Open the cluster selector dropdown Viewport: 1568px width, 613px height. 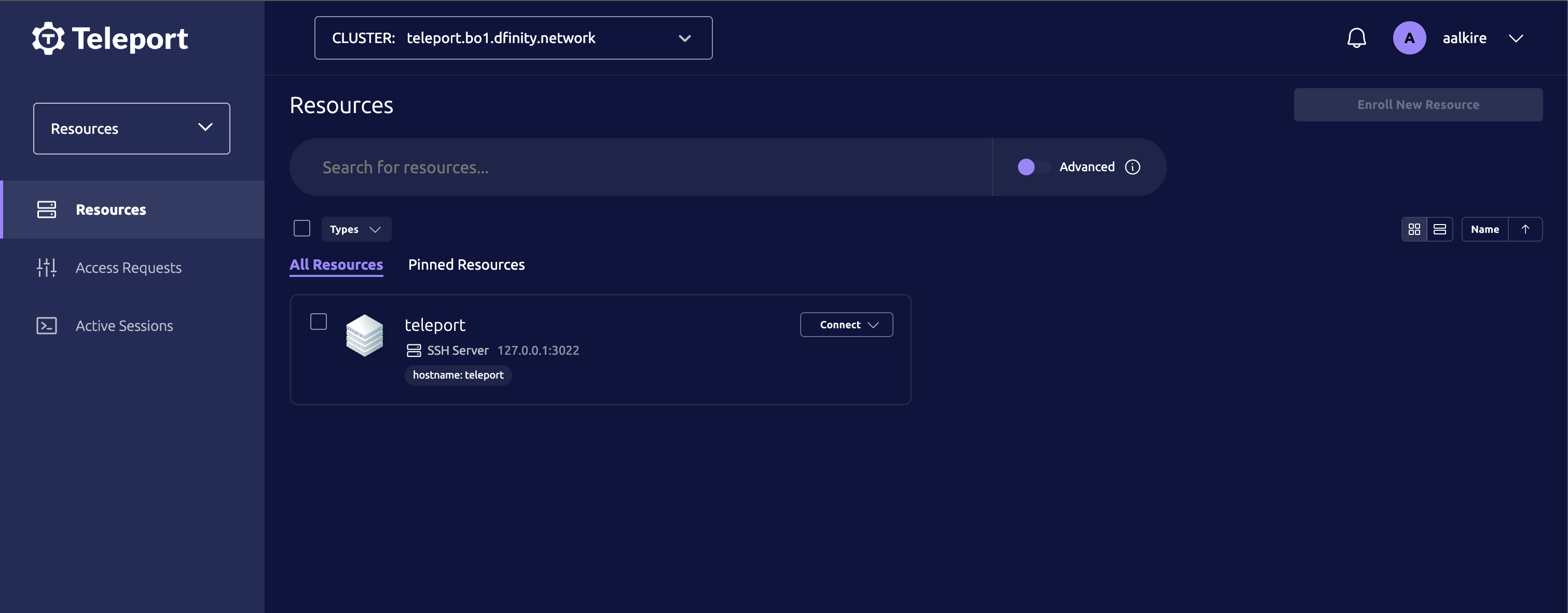(513, 38)
